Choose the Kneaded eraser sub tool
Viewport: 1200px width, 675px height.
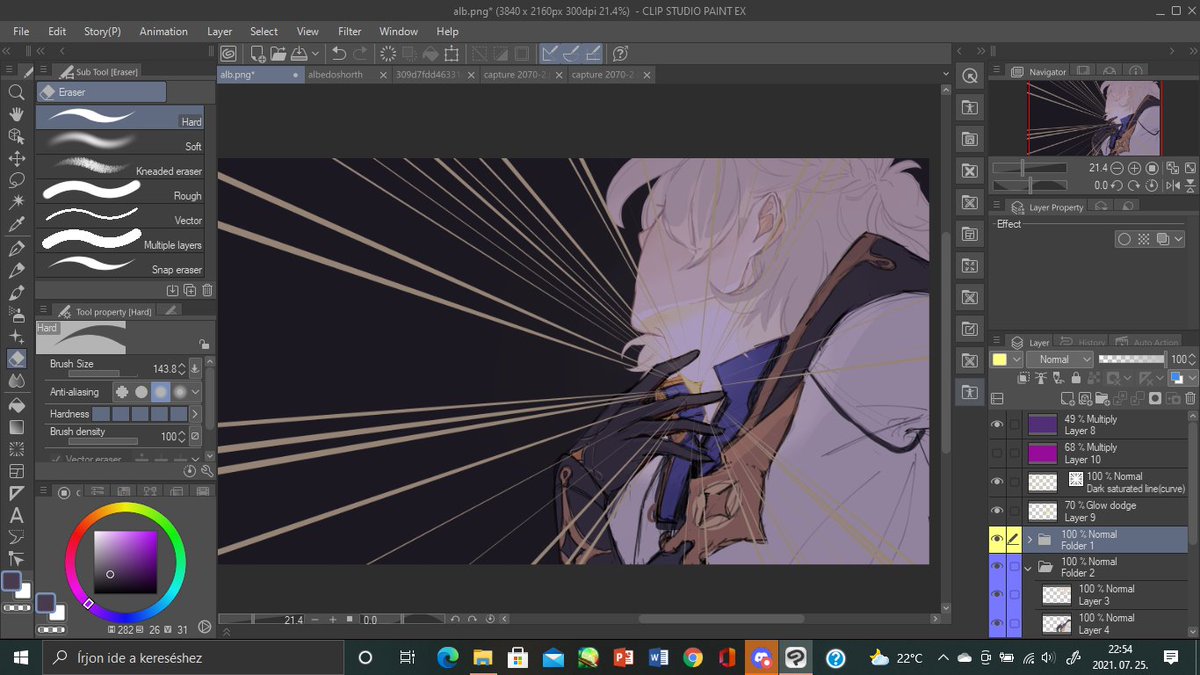tap(120, 167)
